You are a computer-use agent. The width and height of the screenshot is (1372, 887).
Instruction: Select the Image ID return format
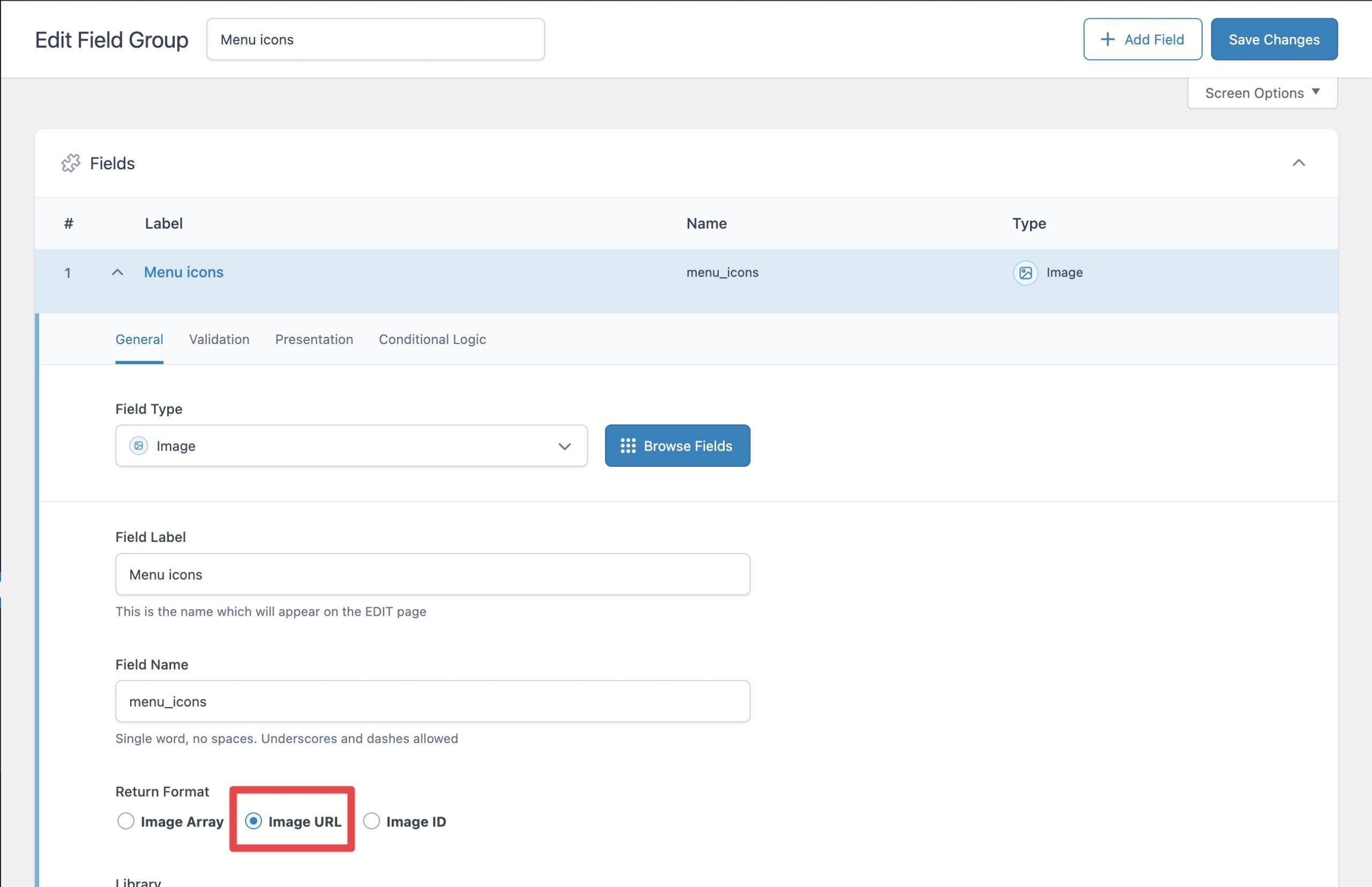pos(371,821)
